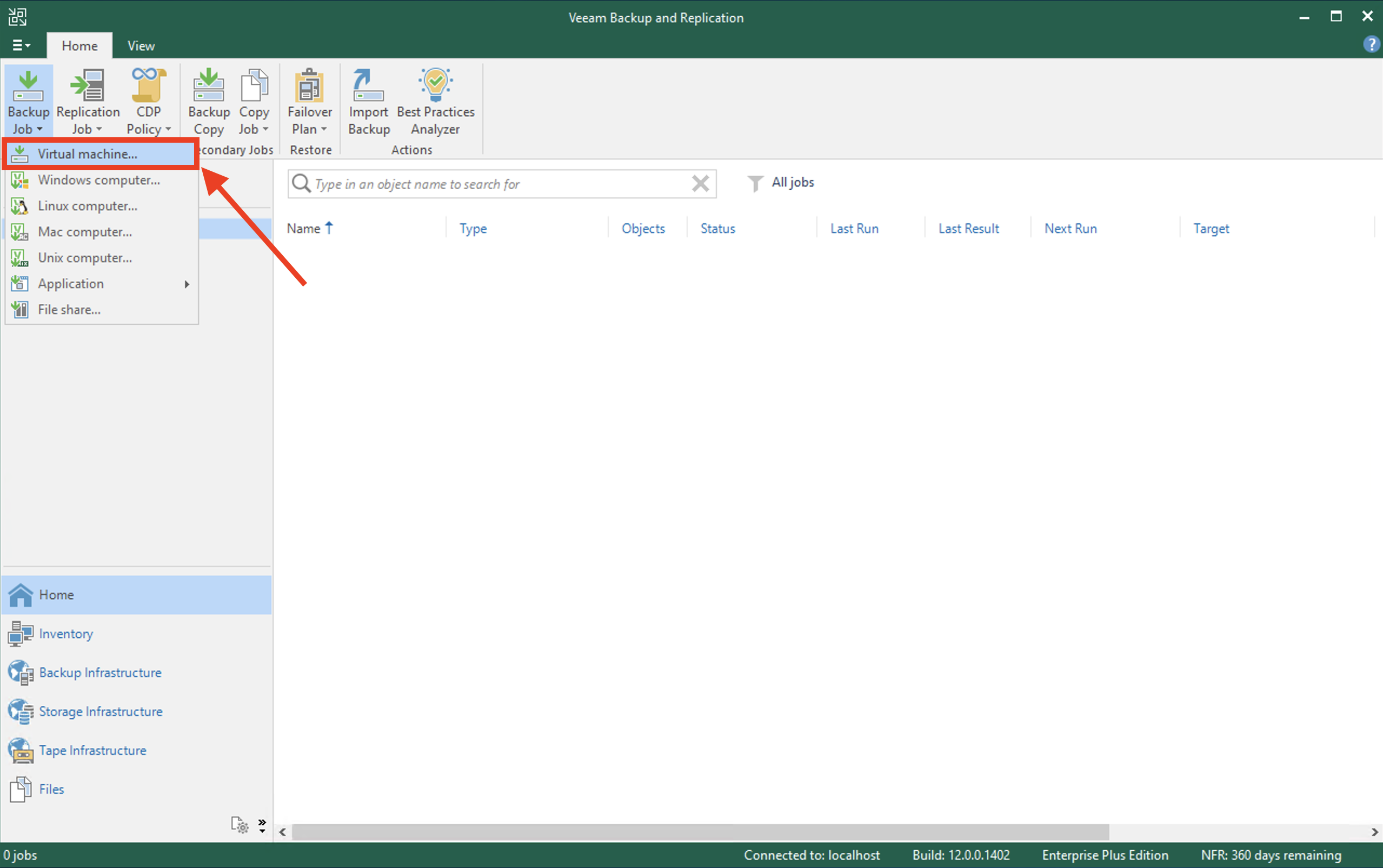Open the Backup Job dropdown button
The width and height of the screenshot is (1383, 868).
[x=28, y=102]
